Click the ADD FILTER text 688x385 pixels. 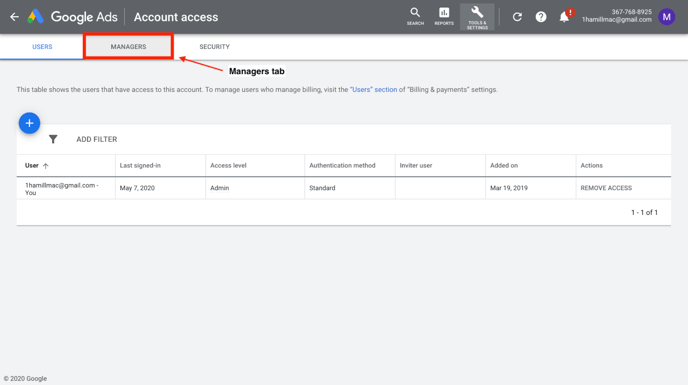tap(97, 139)
